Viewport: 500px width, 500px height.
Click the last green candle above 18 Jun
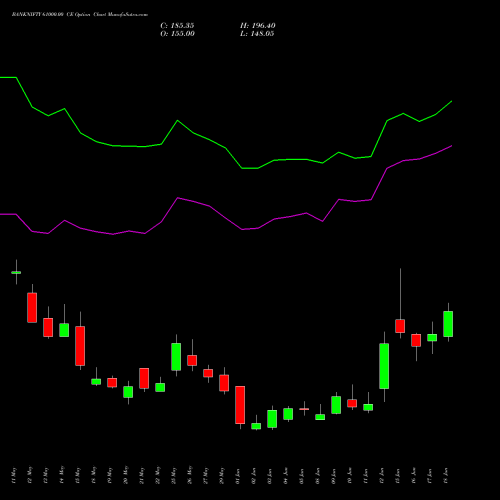coord(448,324)
